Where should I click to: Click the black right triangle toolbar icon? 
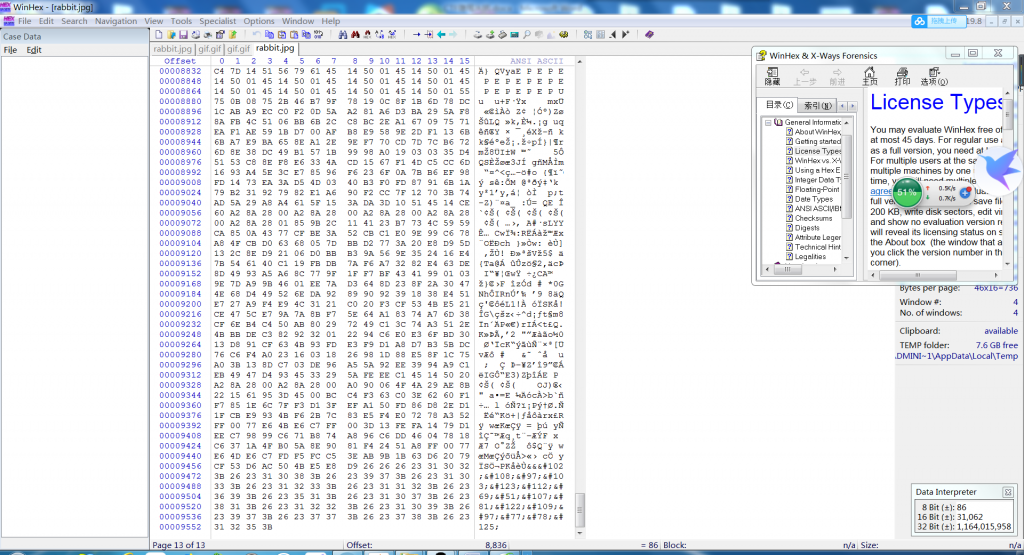pyautogui.click(x=625, y=34)
